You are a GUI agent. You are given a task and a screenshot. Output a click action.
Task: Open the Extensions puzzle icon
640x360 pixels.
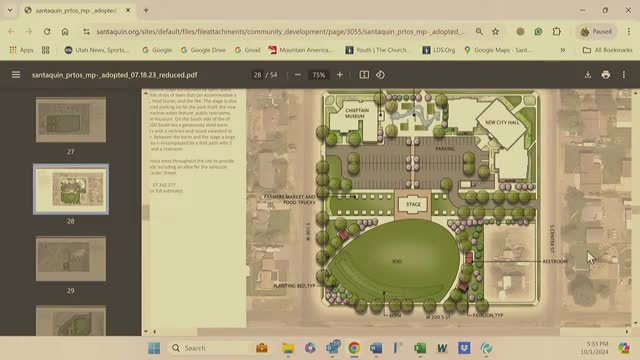(557, 31)
